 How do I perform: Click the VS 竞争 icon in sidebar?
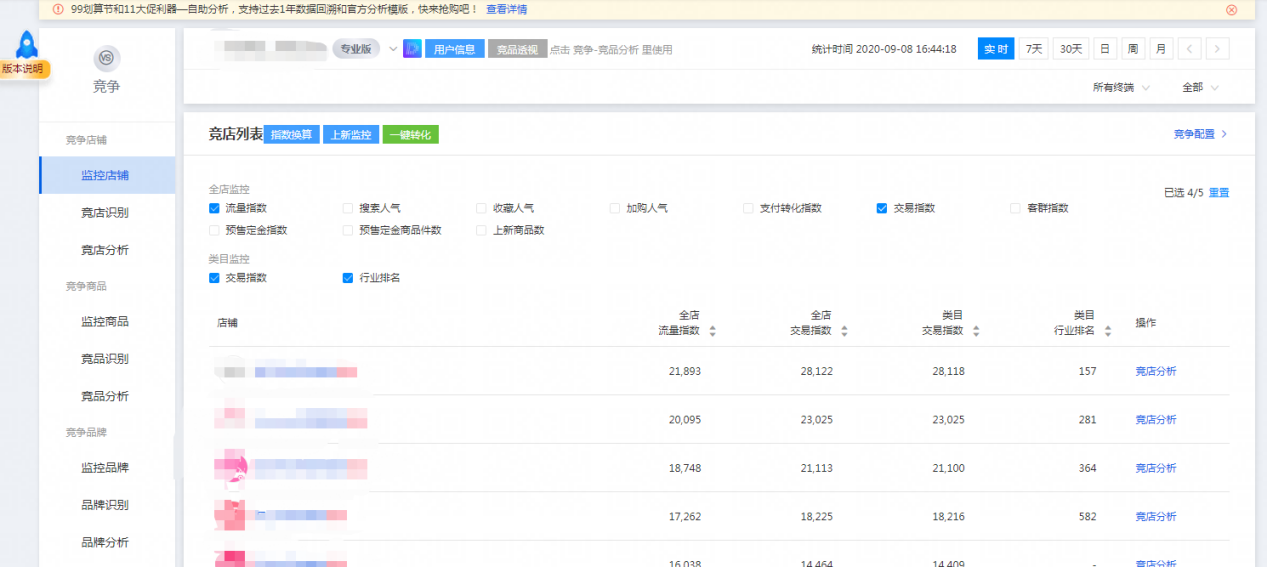point(106,58)
